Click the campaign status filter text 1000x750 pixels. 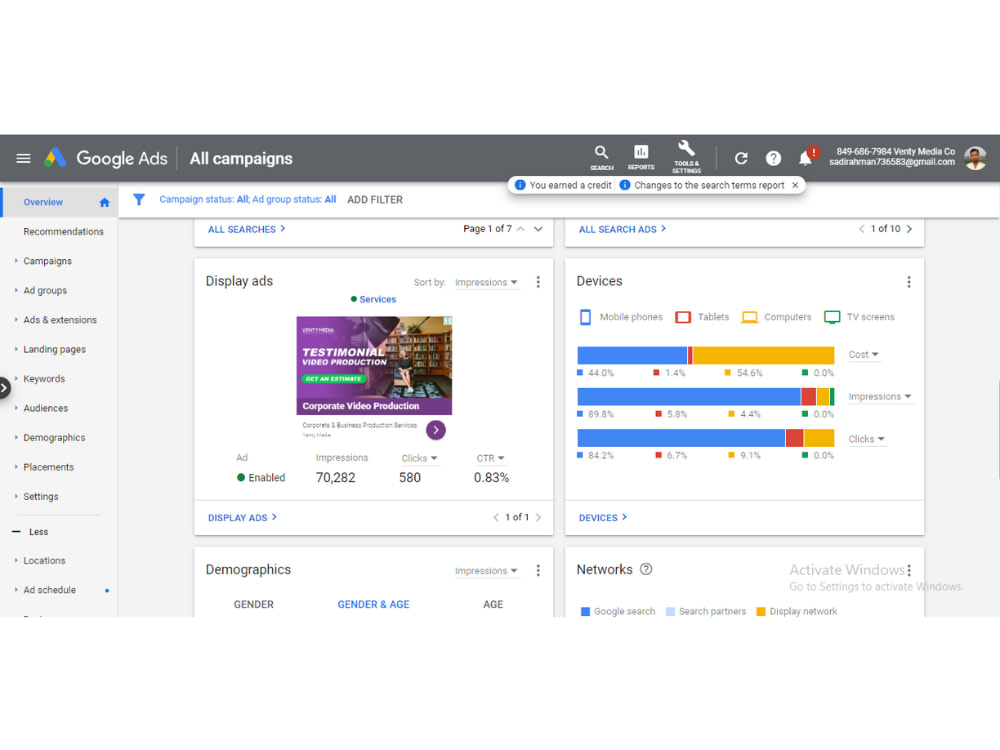coord(247,200)
